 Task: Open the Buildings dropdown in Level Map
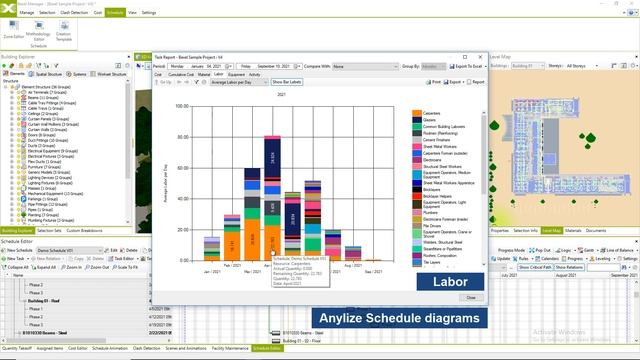pos(528,66)
